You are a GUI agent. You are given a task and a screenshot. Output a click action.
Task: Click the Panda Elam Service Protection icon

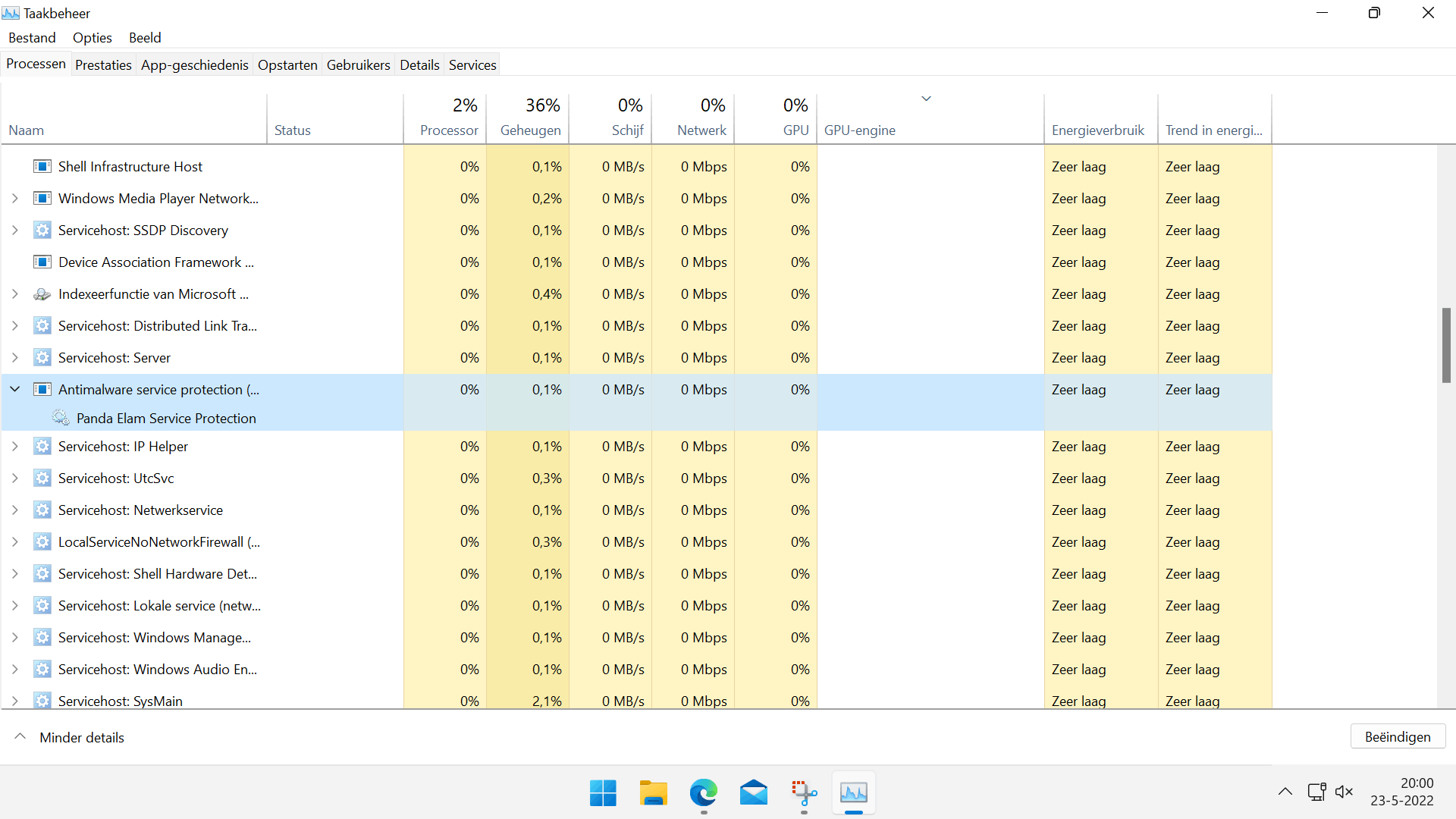pos(61,418)
